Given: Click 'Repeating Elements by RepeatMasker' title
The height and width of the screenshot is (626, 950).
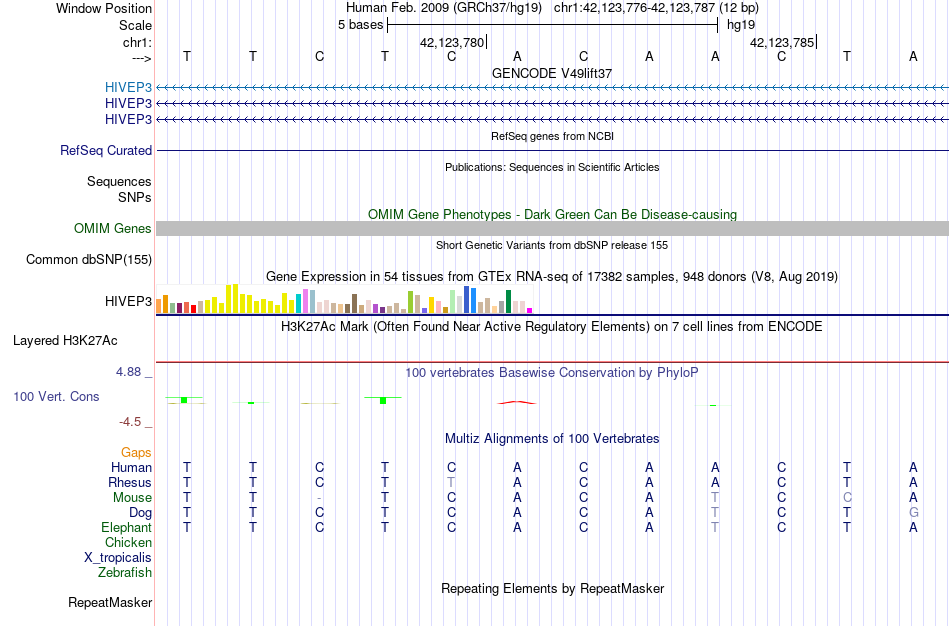Looking at the screenshot, I should coord(552,588).
